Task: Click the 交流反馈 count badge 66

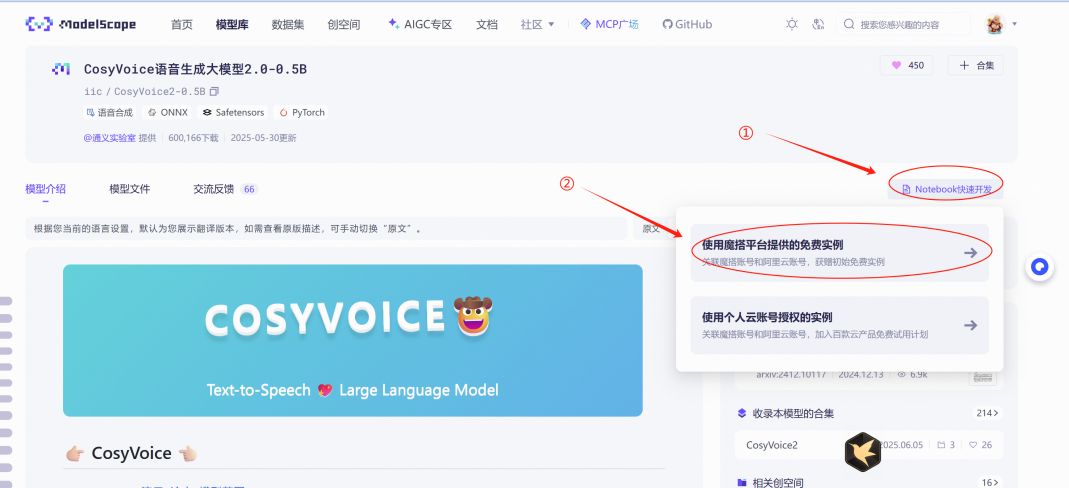Action: pyautogui.click(x=249, y=189)
